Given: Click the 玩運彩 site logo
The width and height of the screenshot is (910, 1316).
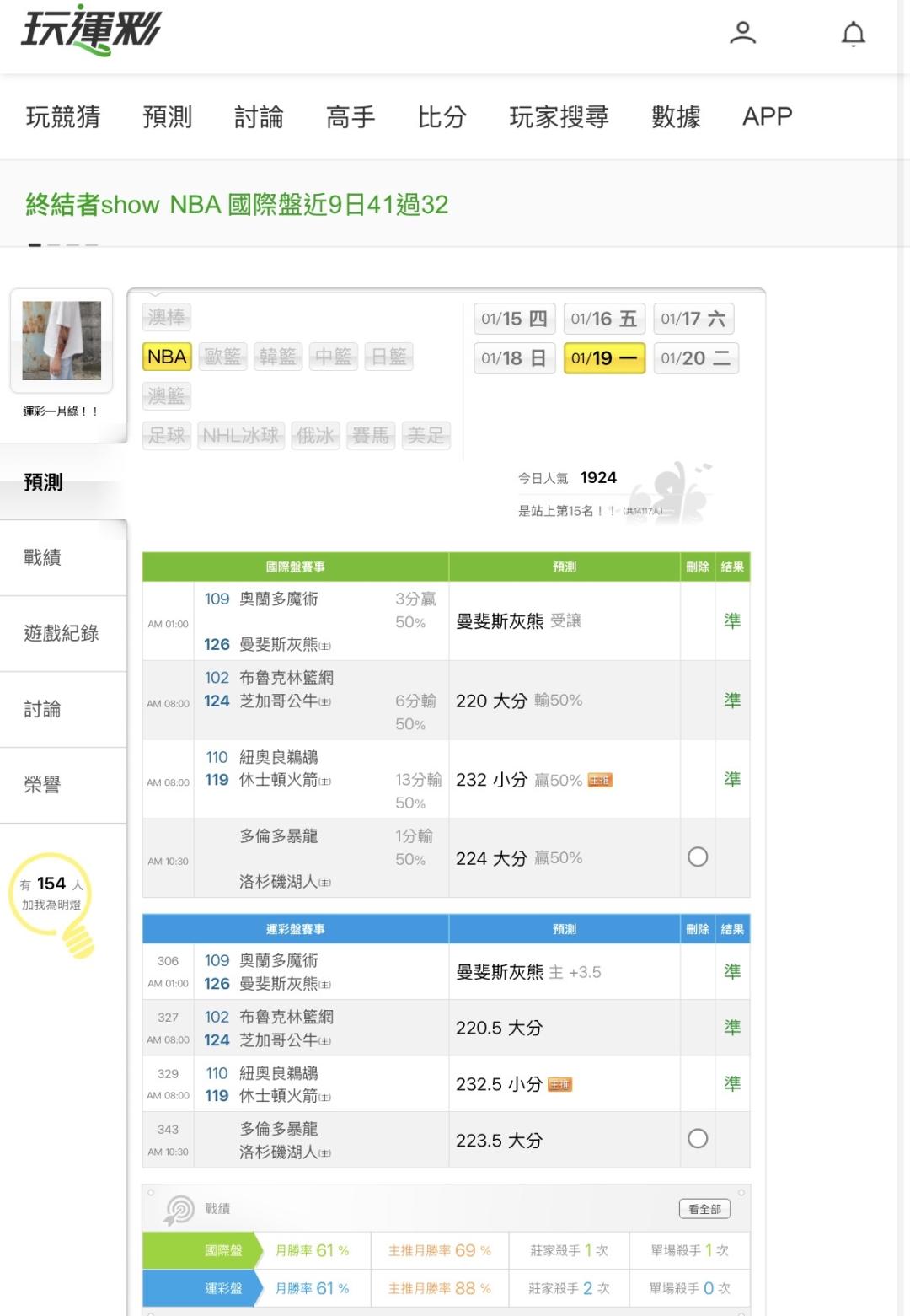Looking at the screenshot, I should pos(90,30).
